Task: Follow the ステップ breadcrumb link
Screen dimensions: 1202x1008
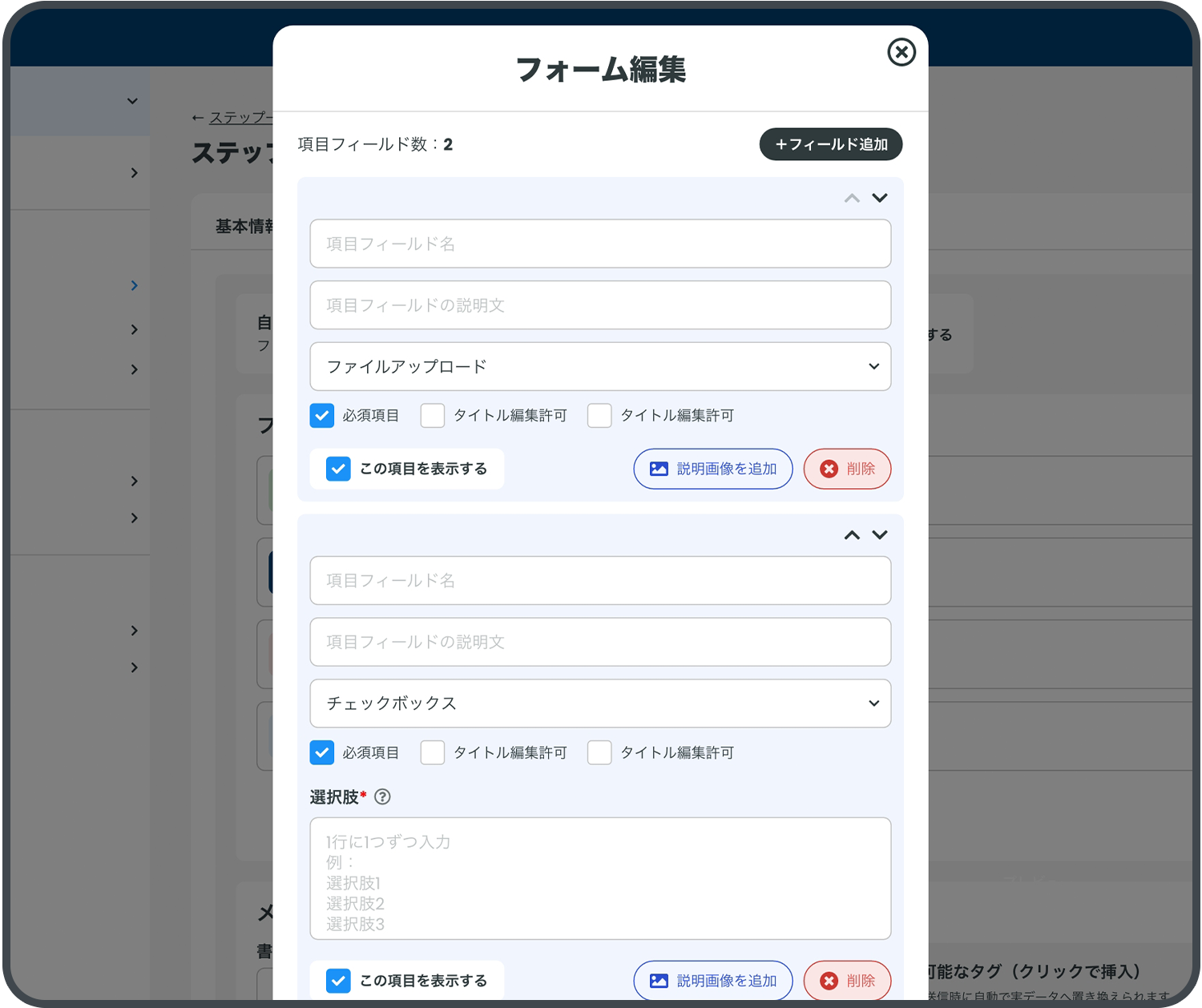Action: click(236, 117)
